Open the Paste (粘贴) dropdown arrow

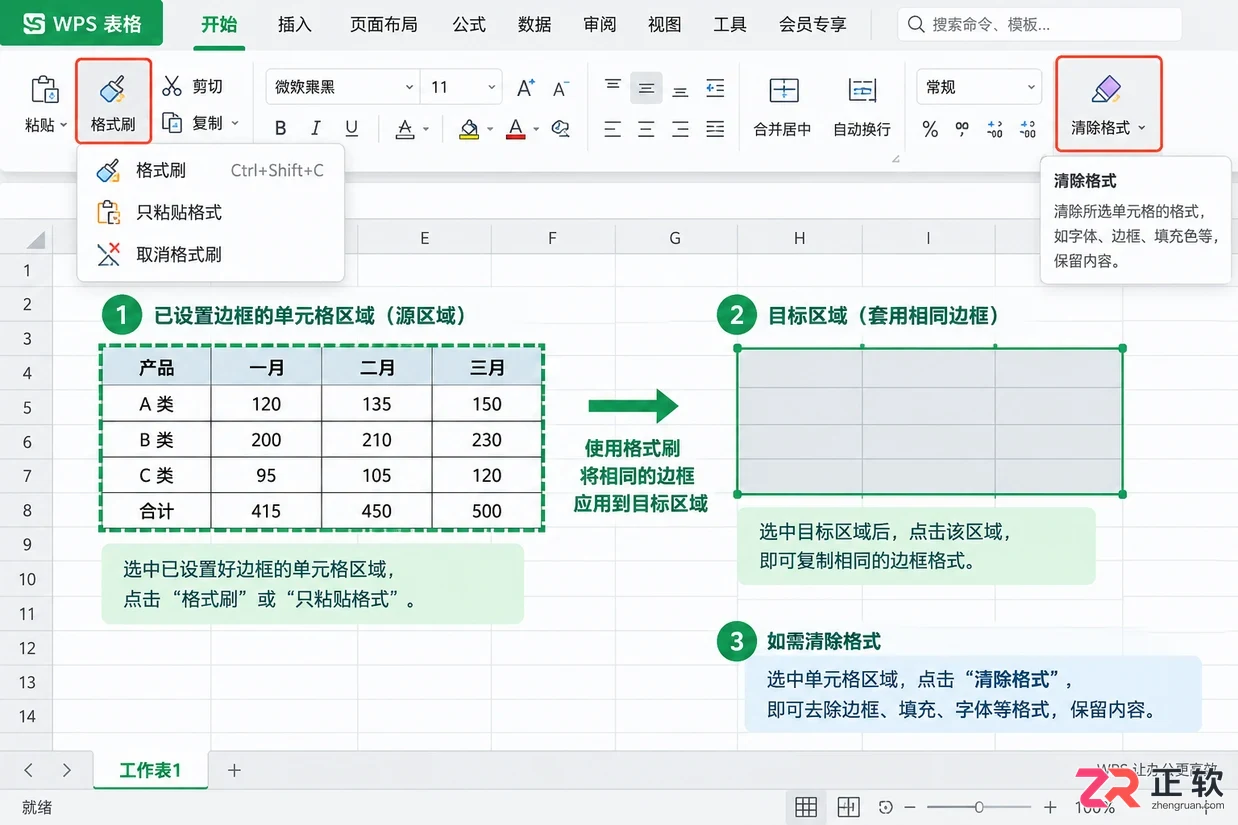tap(64, 126)
